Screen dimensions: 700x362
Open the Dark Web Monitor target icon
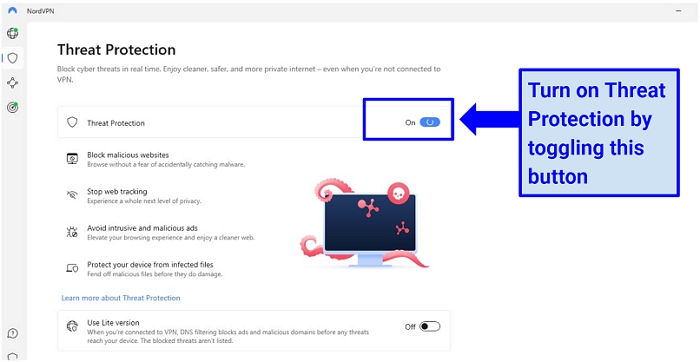click(13, 108)
